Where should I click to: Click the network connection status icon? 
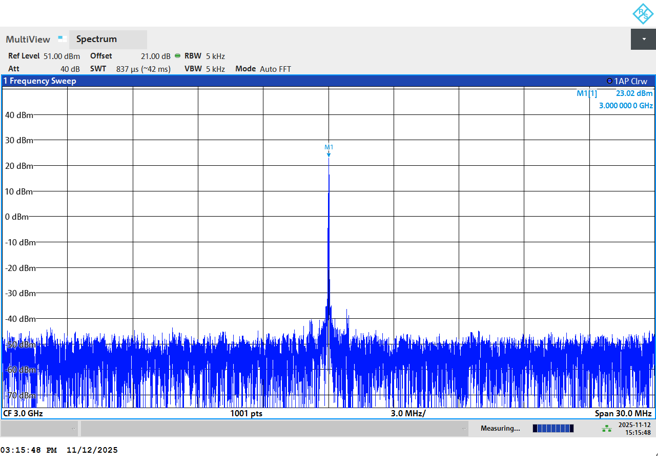click(x=606, y=428)
